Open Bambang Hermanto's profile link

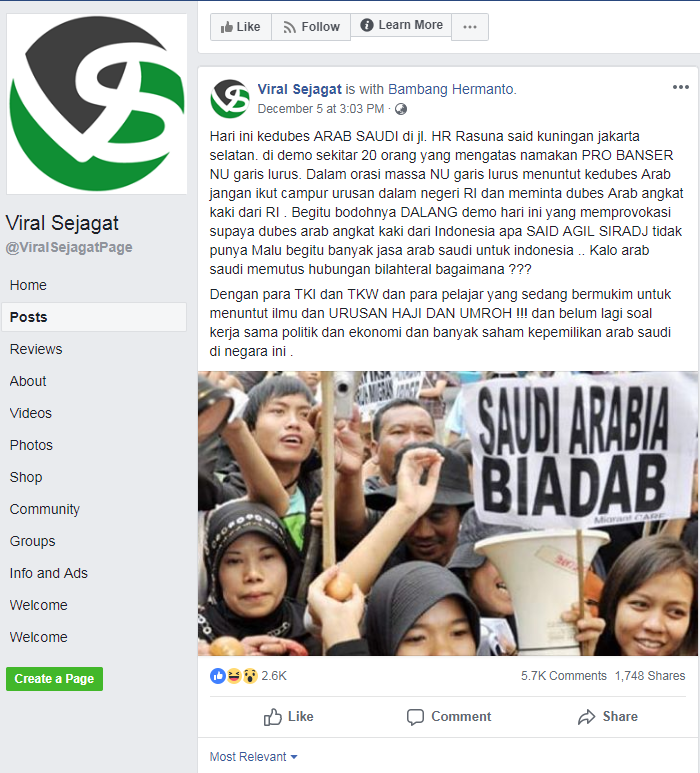tap(451, 89)
